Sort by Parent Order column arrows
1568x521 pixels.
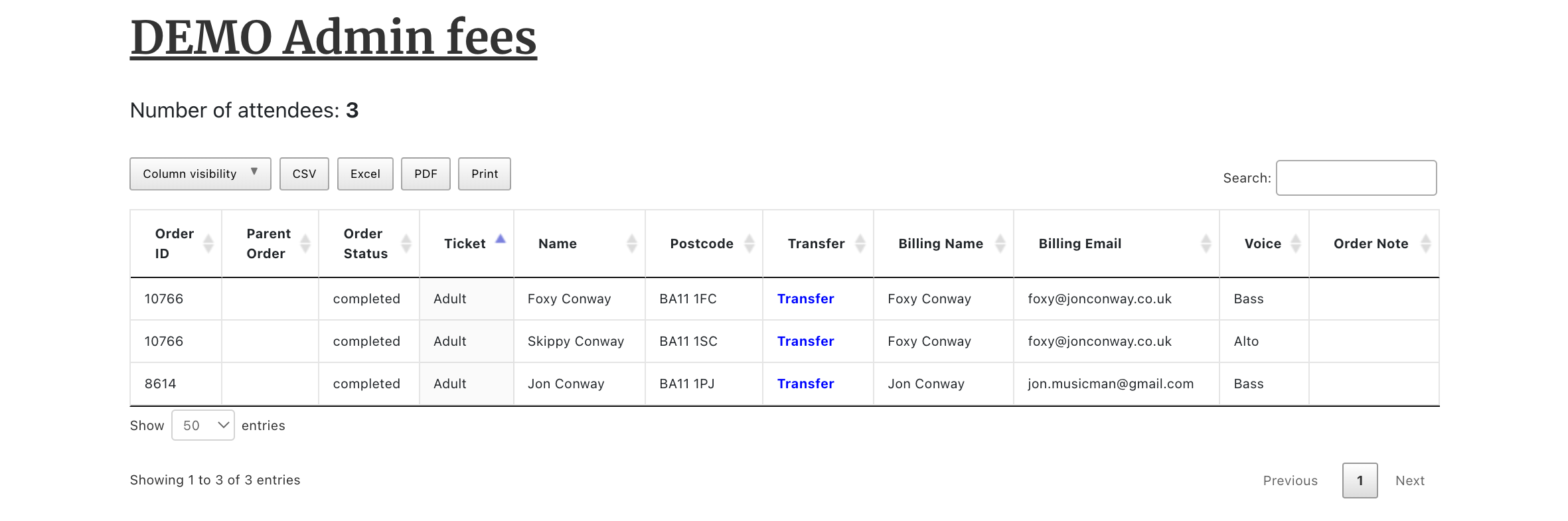[305, 244]
